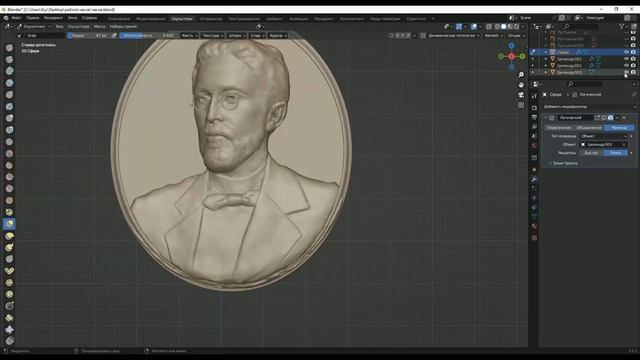Screen dimensions: 640x360
Task: Hide Сфера in viewport via eye icon
Action: [626, 52]
